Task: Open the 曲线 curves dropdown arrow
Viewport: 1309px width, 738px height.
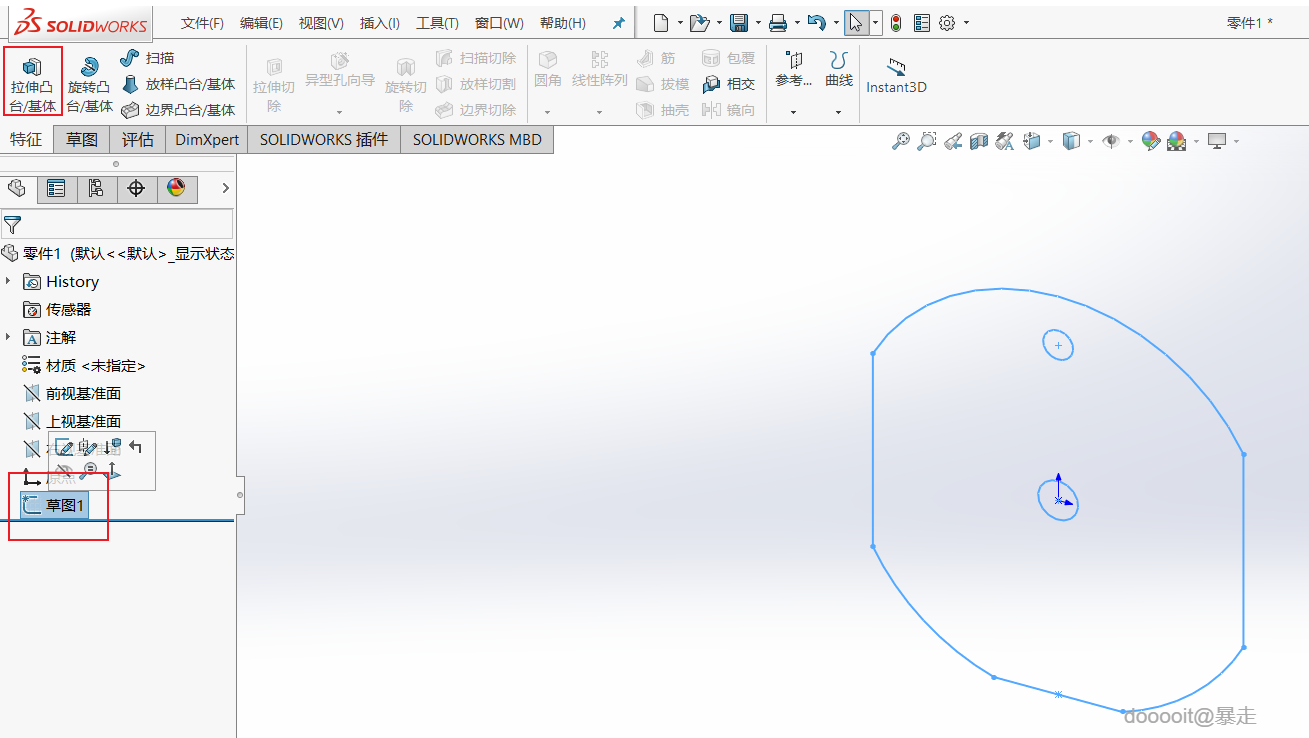Action: [838, 112]
